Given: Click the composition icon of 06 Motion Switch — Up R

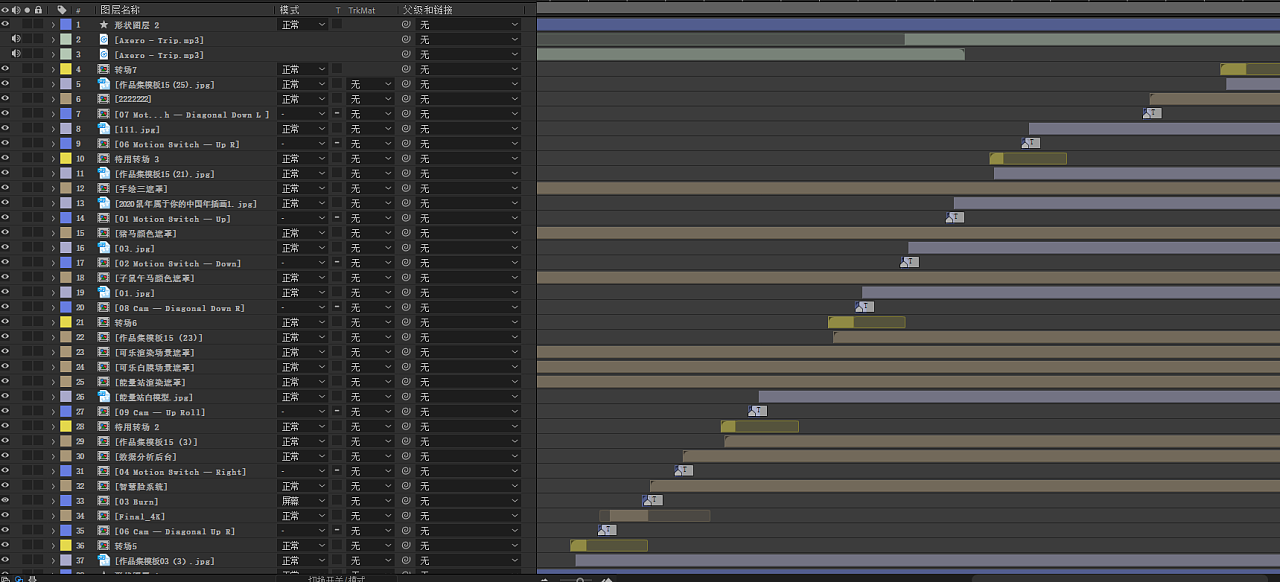Looking at the screenshot, I should point(104,144).
